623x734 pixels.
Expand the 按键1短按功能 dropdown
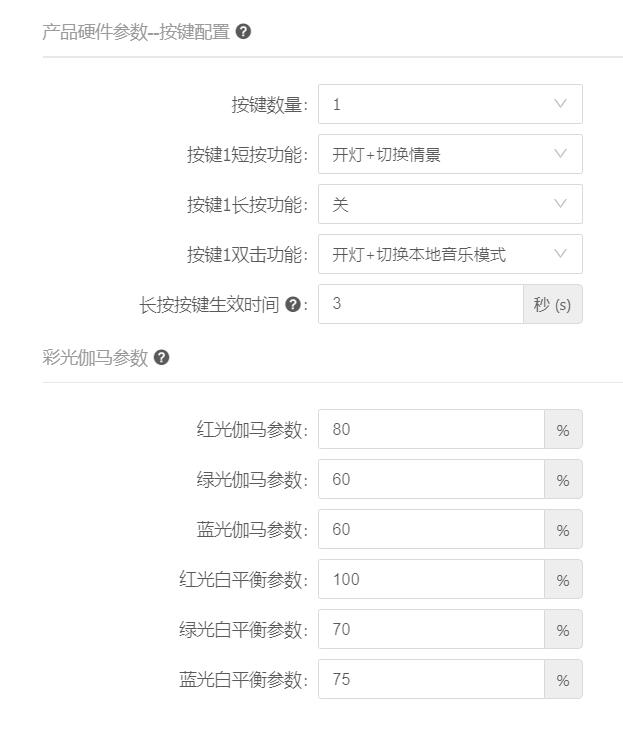coord(440,154)
